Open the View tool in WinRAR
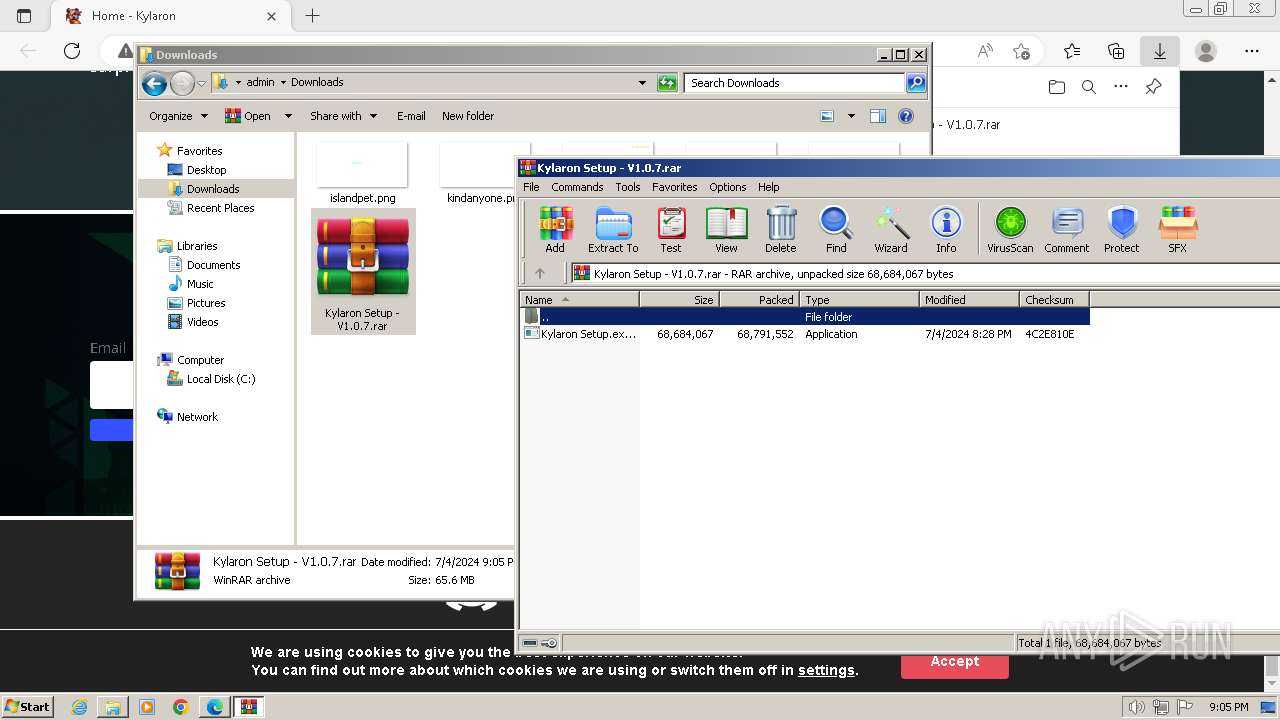This screenshot has height=720, width=1280. [x=727, y=230]
